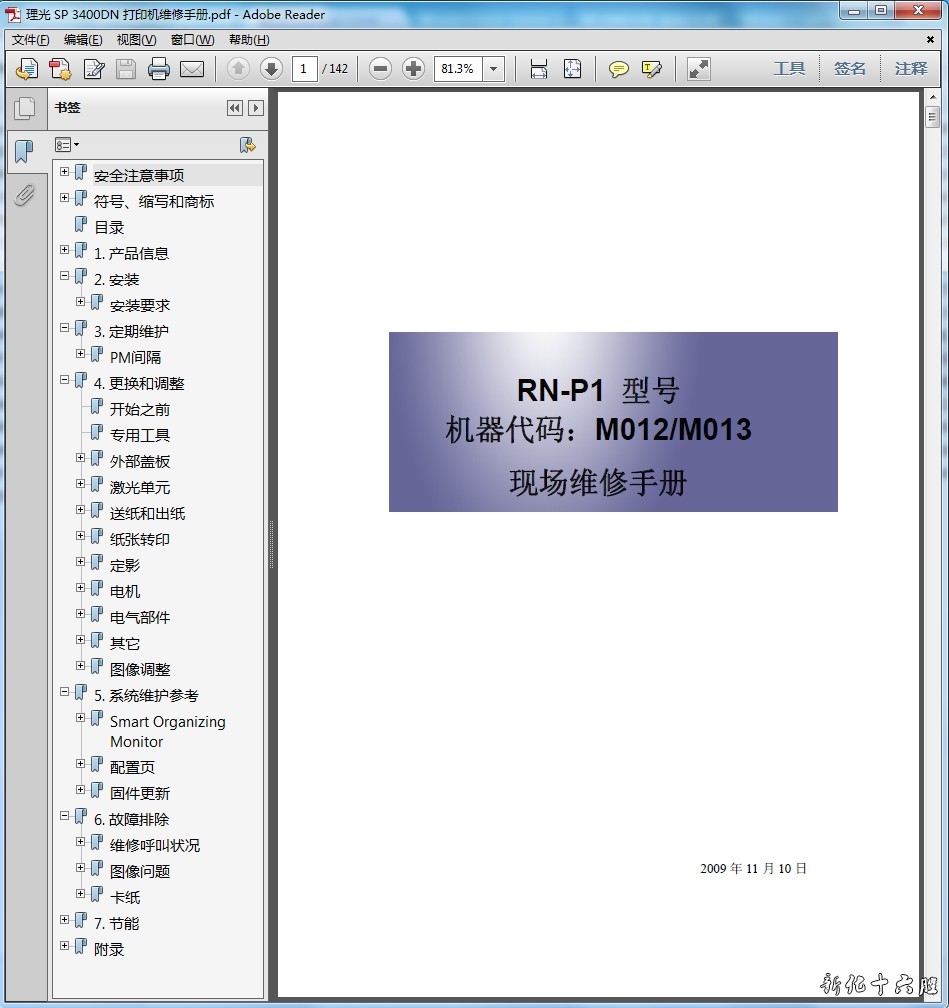Open the 视图(V) menu
The width and height of the screenshot is (949, 1008).
point(136,40)
